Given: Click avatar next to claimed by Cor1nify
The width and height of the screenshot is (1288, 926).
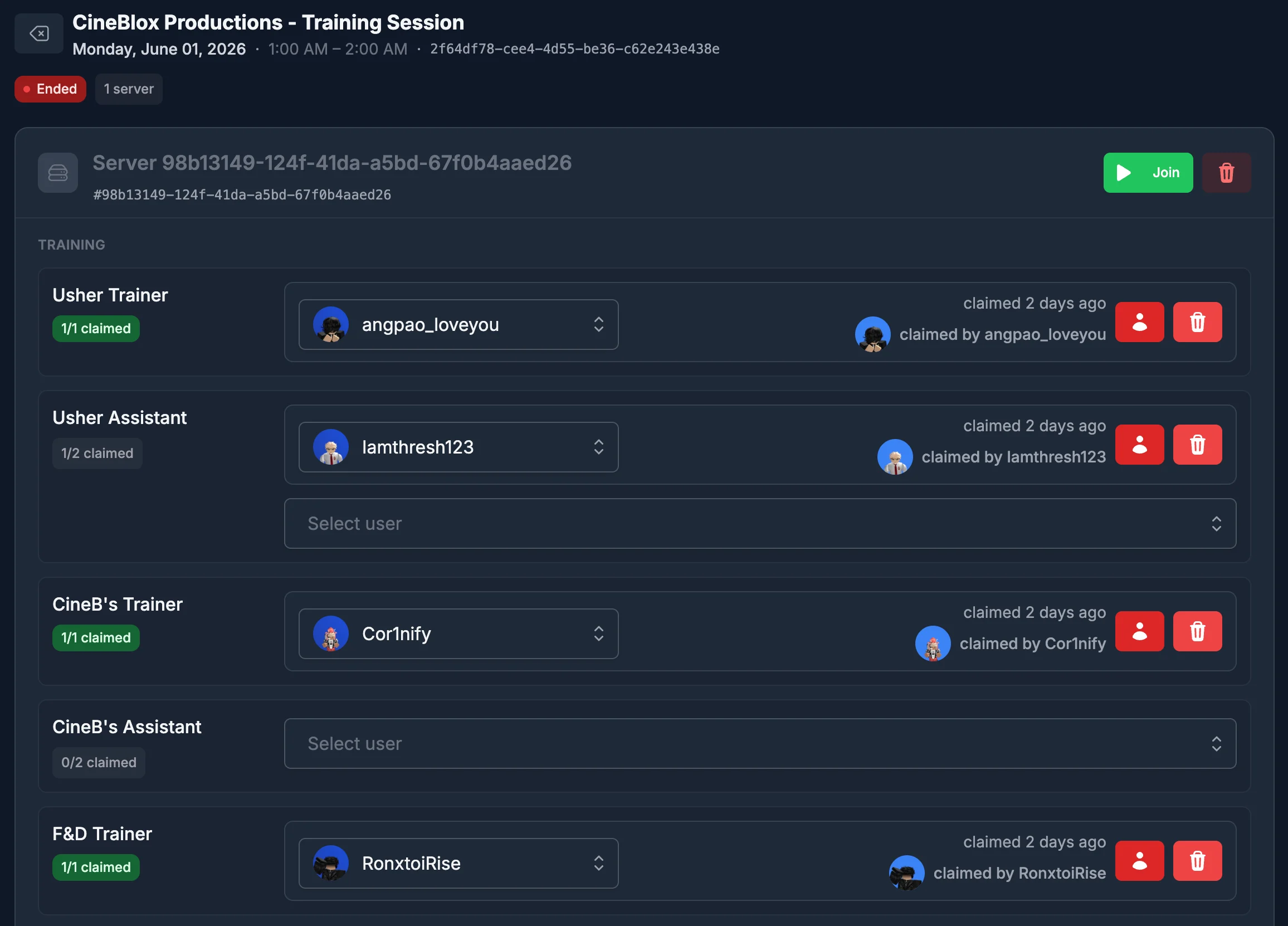Looking at the screenshot, I should pos(933,643).
